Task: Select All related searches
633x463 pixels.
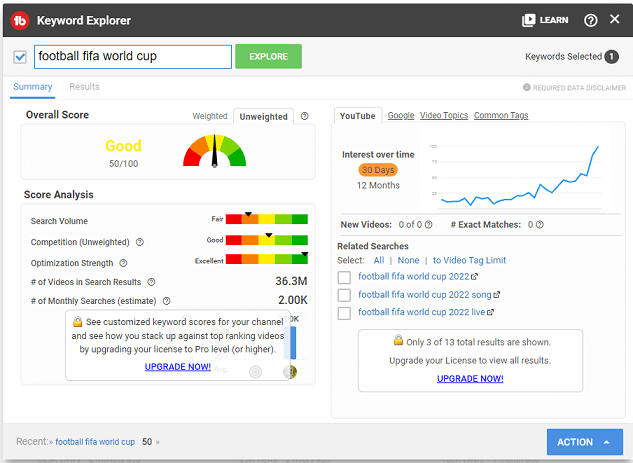Action: [379, 260]
